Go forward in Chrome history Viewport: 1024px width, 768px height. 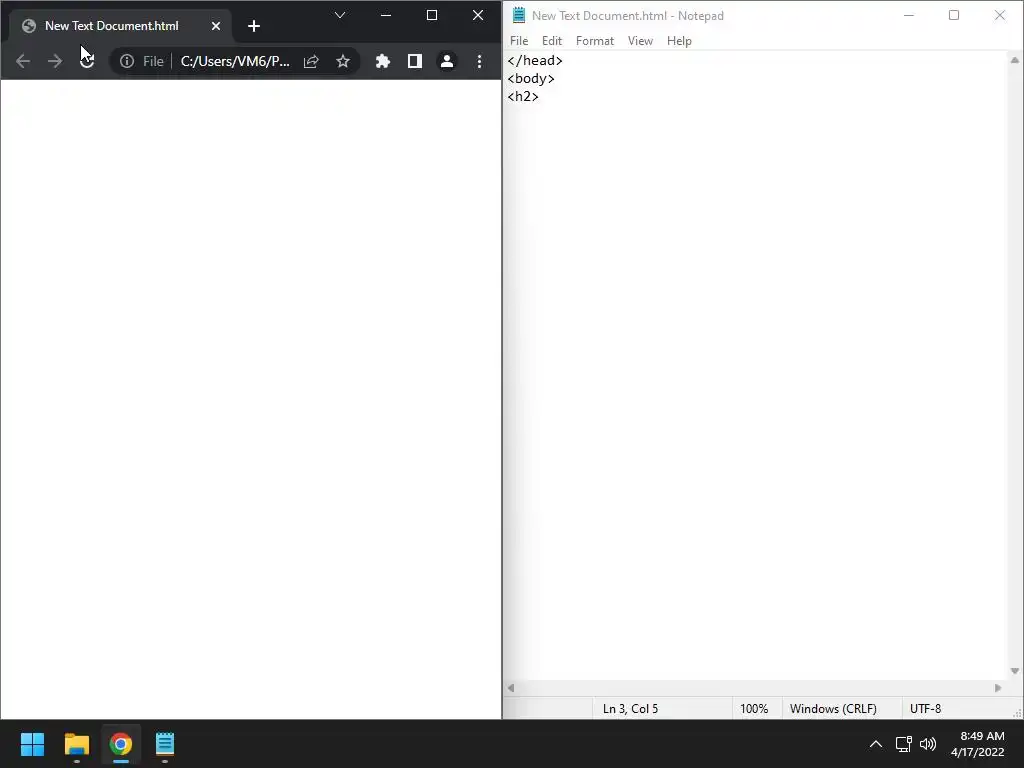tap(55, 61)
